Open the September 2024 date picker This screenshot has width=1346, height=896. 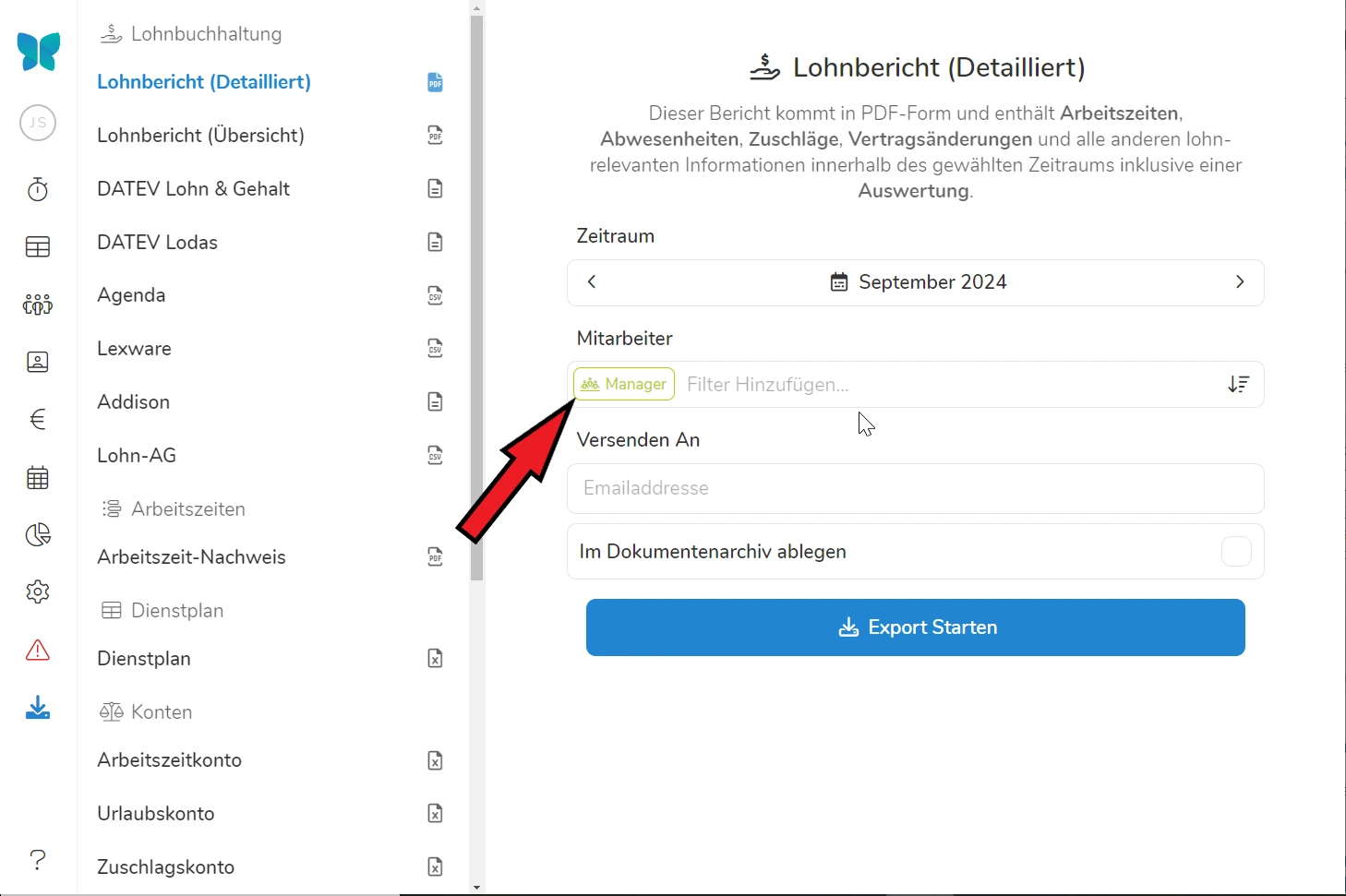(x=917, y=282)
